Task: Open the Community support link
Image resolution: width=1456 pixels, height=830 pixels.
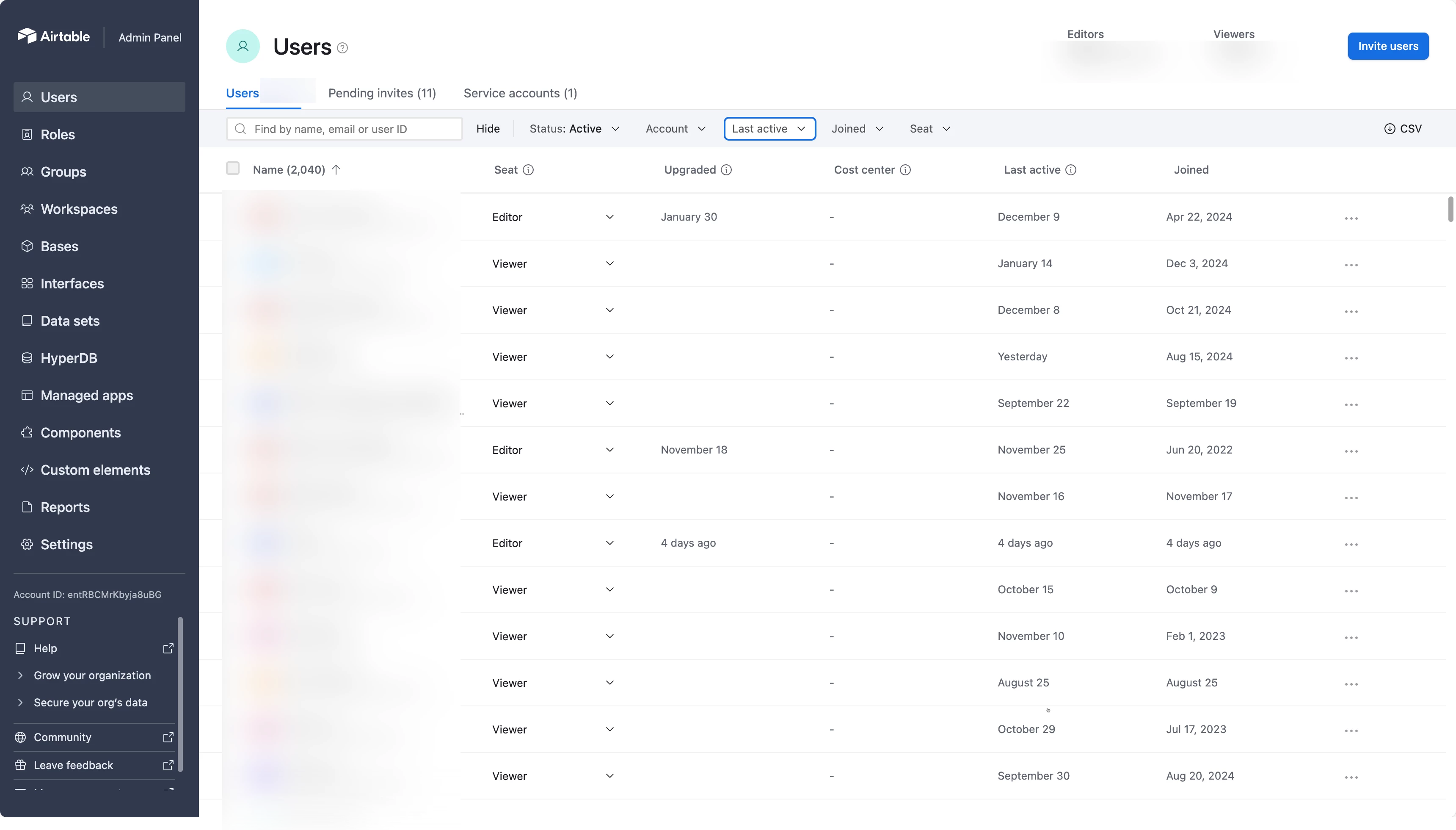Action: 62,737
